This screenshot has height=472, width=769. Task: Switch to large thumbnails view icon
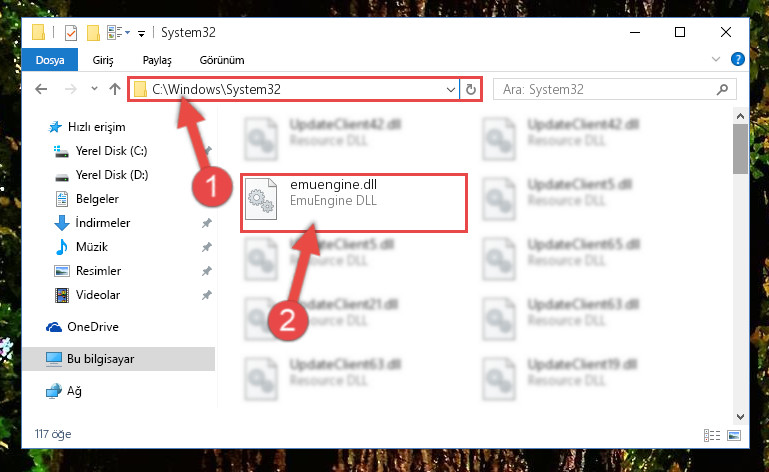(x=734, y=435)
